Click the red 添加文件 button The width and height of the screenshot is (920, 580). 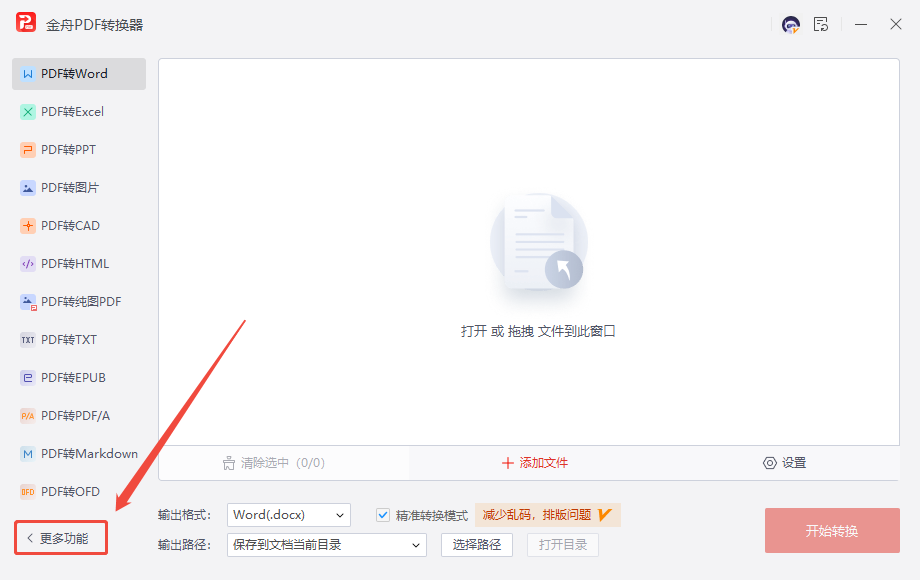[535, 463]
